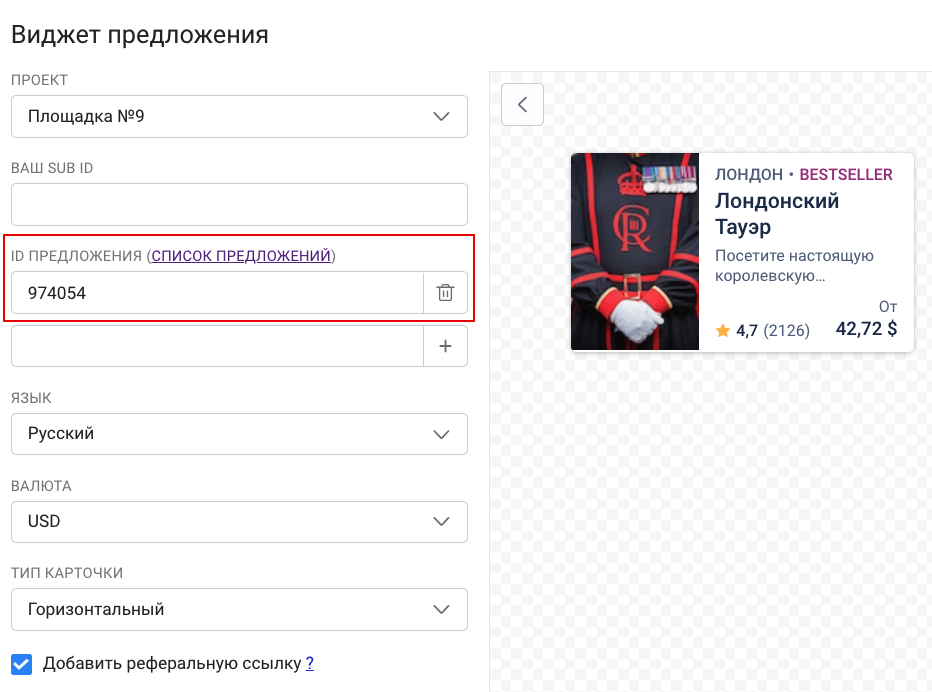Click the empty second offer ID field

(217, 346)
